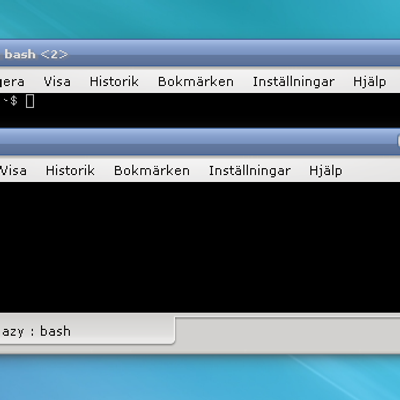Viewport: 400px width, 400px height.
Task: Open Inställningar menu in front terminal window
Action: (250, 171)
